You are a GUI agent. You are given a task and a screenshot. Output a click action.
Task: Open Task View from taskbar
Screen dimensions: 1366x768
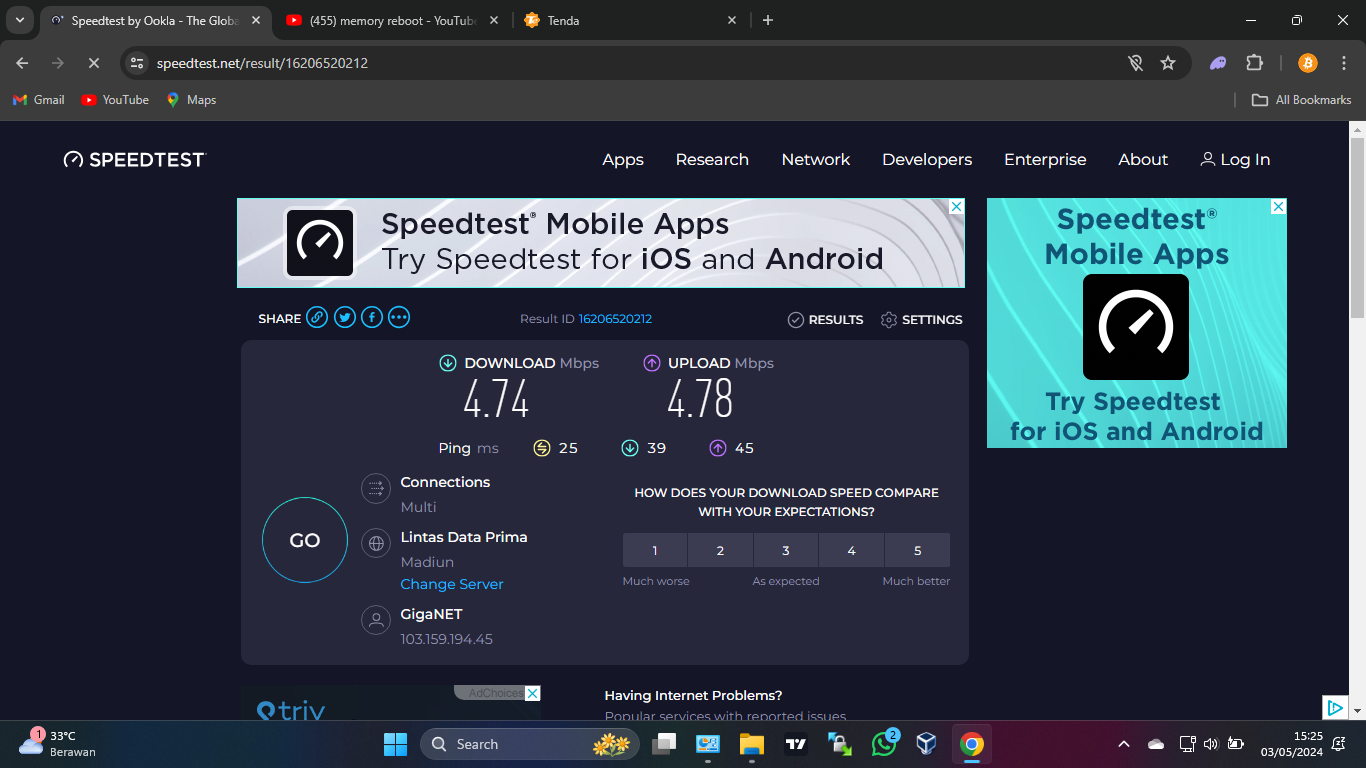[x=664, y=744]
